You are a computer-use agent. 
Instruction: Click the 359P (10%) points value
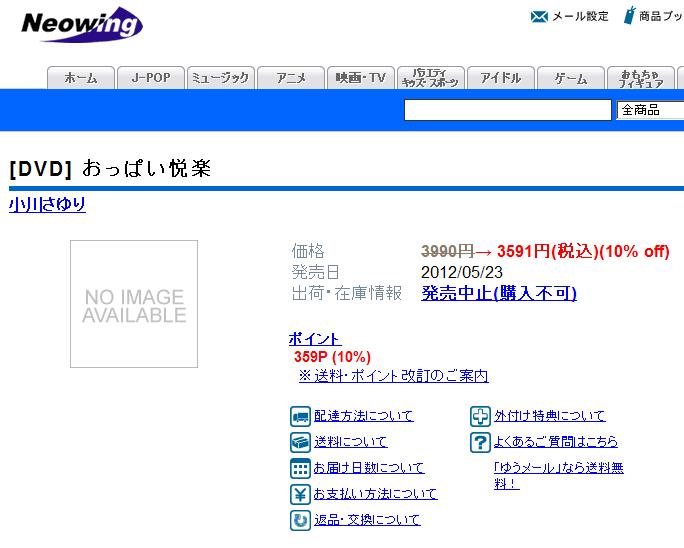(332, 357)
